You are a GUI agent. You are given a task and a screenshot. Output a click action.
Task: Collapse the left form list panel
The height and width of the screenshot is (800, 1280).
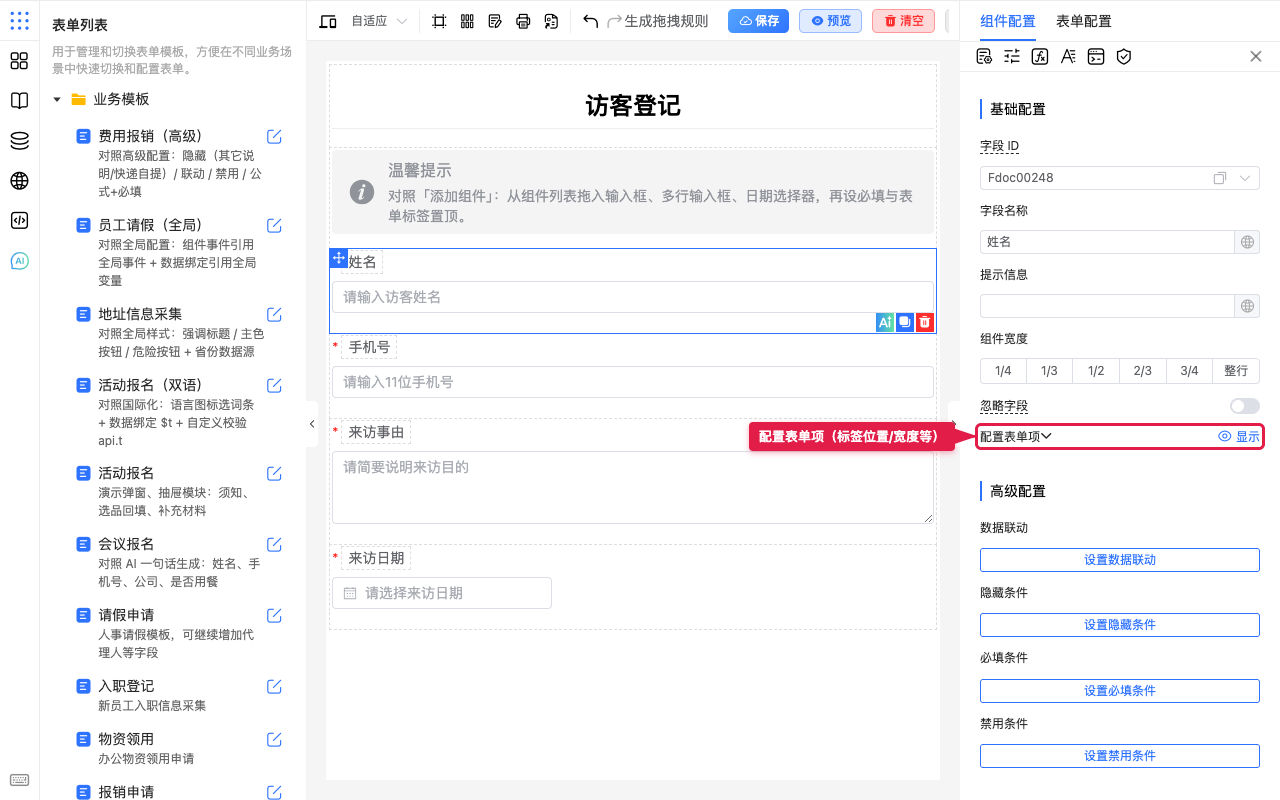click(x=311, y=424)
